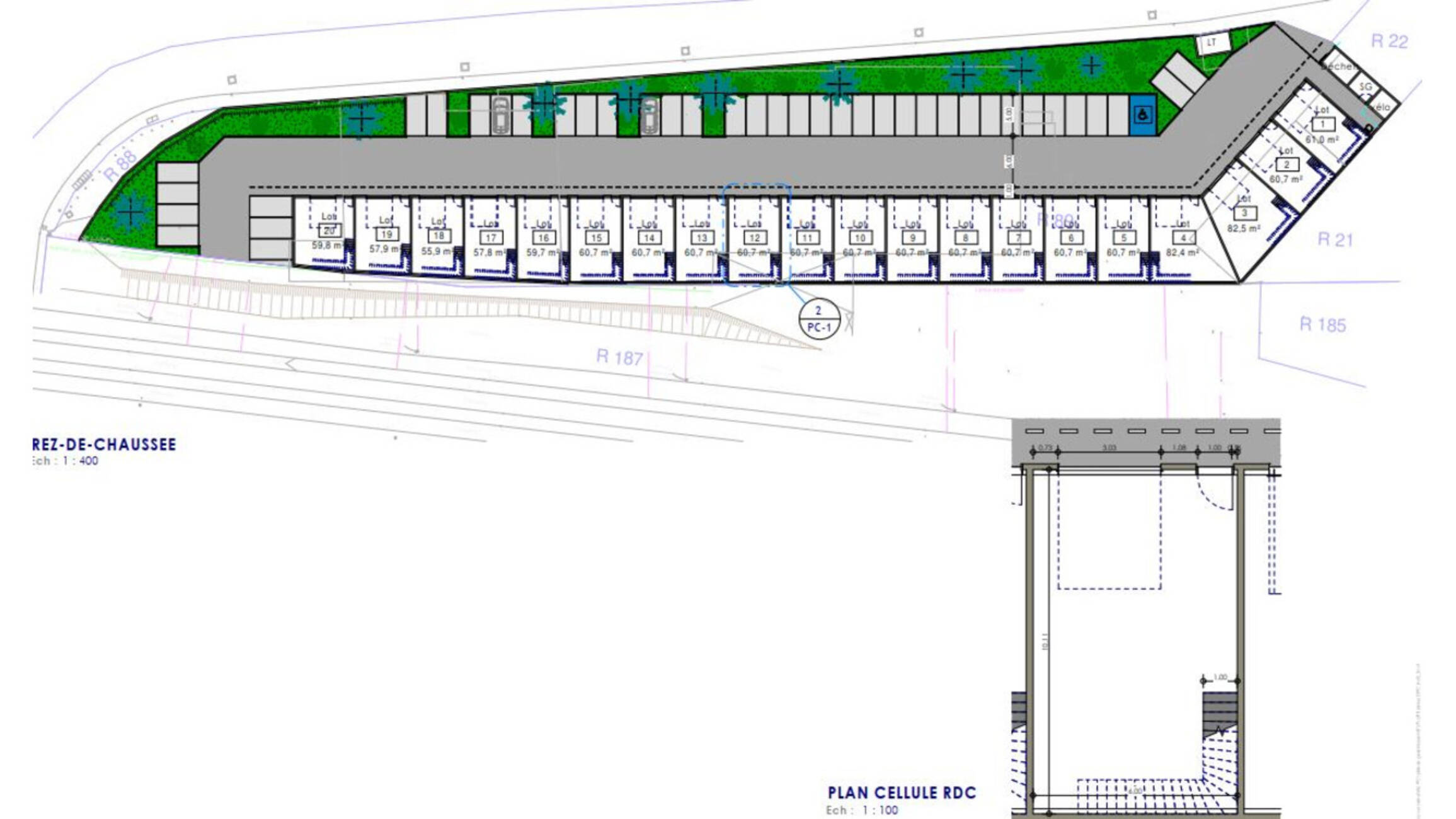Click the R 21 parcel label
Viewport: 1456px width, 819px height.
tap(1335, 239)
